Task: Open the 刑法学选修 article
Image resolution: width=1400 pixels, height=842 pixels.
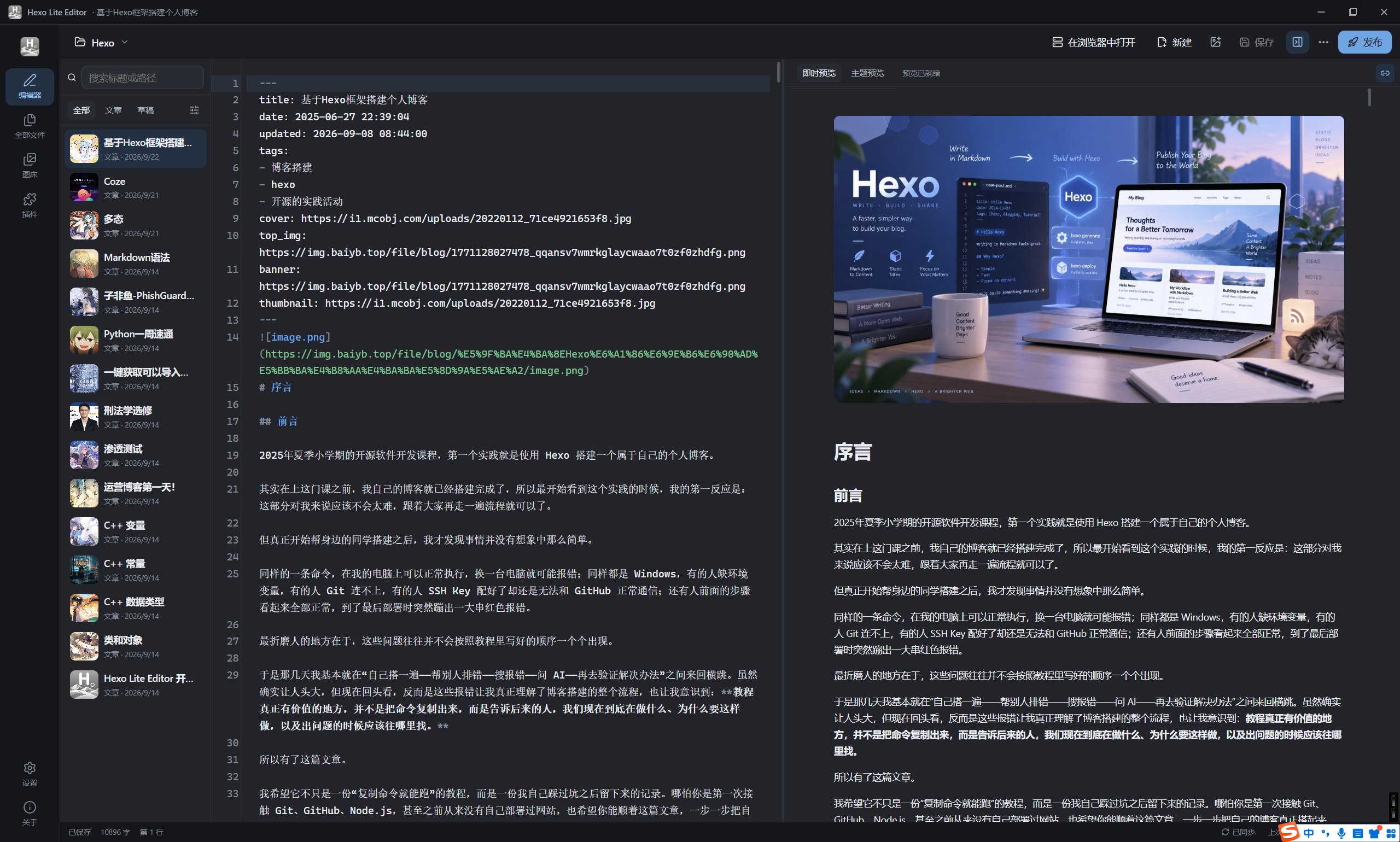Action: tap(135, 417)
